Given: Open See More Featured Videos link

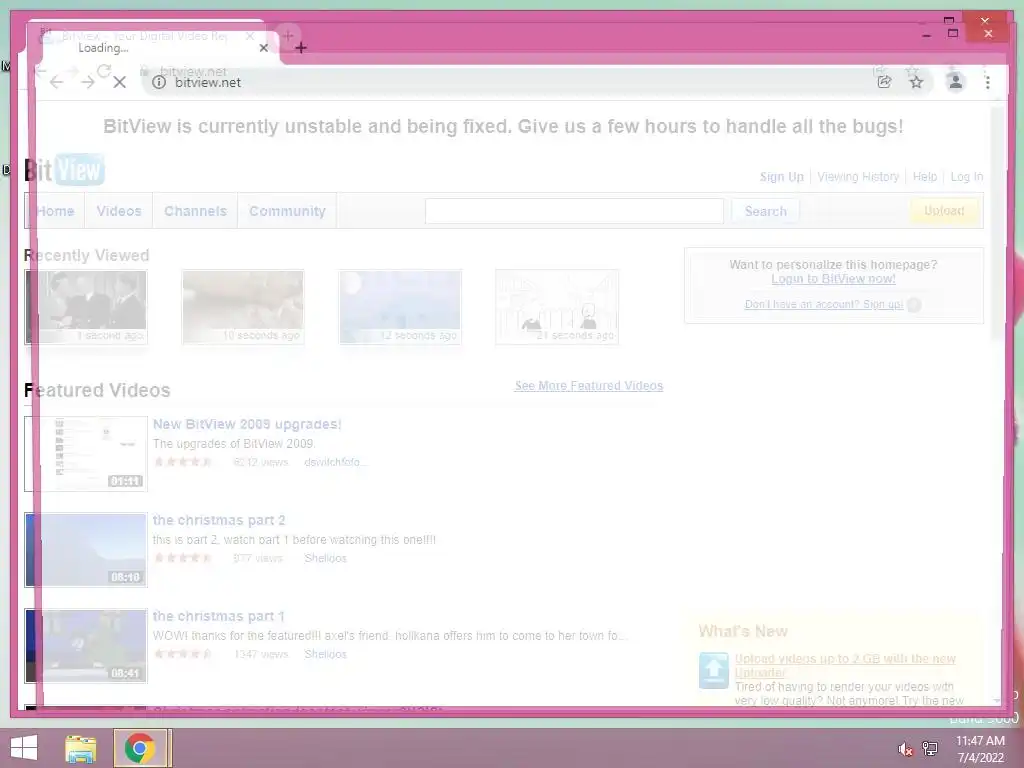Looking at the screenshot, I should tap(588, 386).
